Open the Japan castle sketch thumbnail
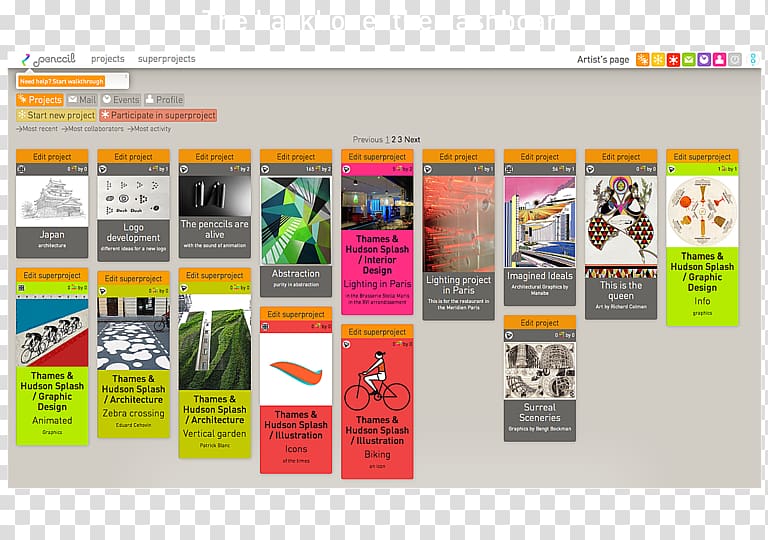Image resolution: width=768 pixels, height=540 pixels. coord(52,201)
